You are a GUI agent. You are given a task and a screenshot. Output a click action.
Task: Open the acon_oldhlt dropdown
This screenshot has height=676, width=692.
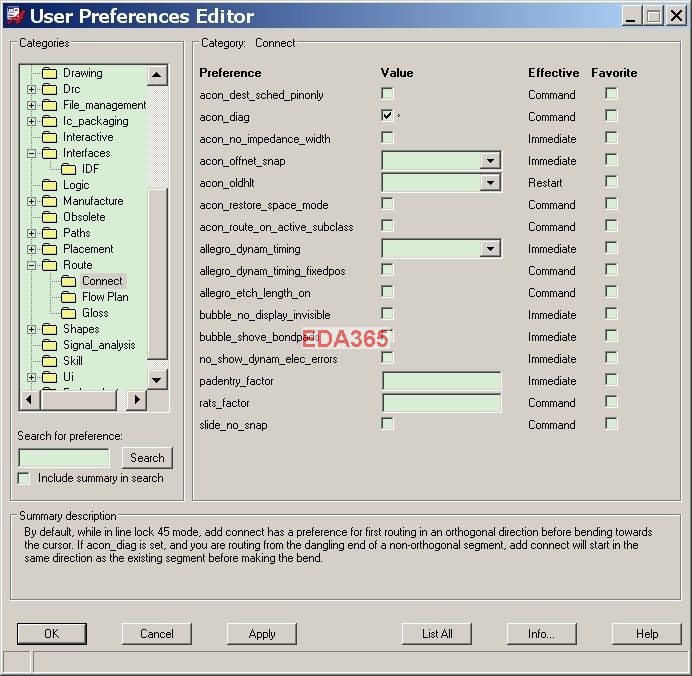(490, 183)
